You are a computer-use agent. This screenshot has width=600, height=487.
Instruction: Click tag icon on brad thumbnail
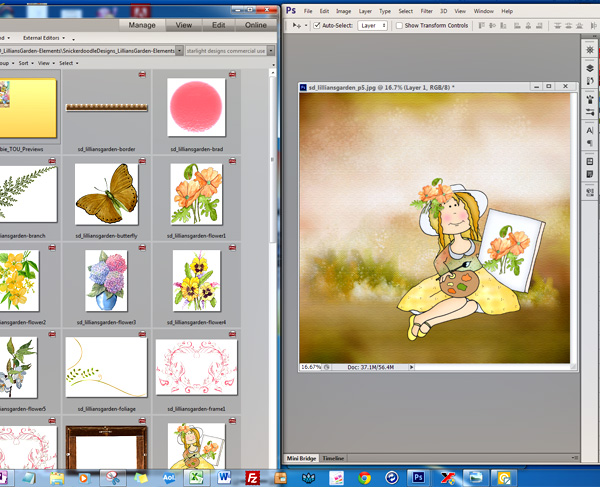[232, 74]
